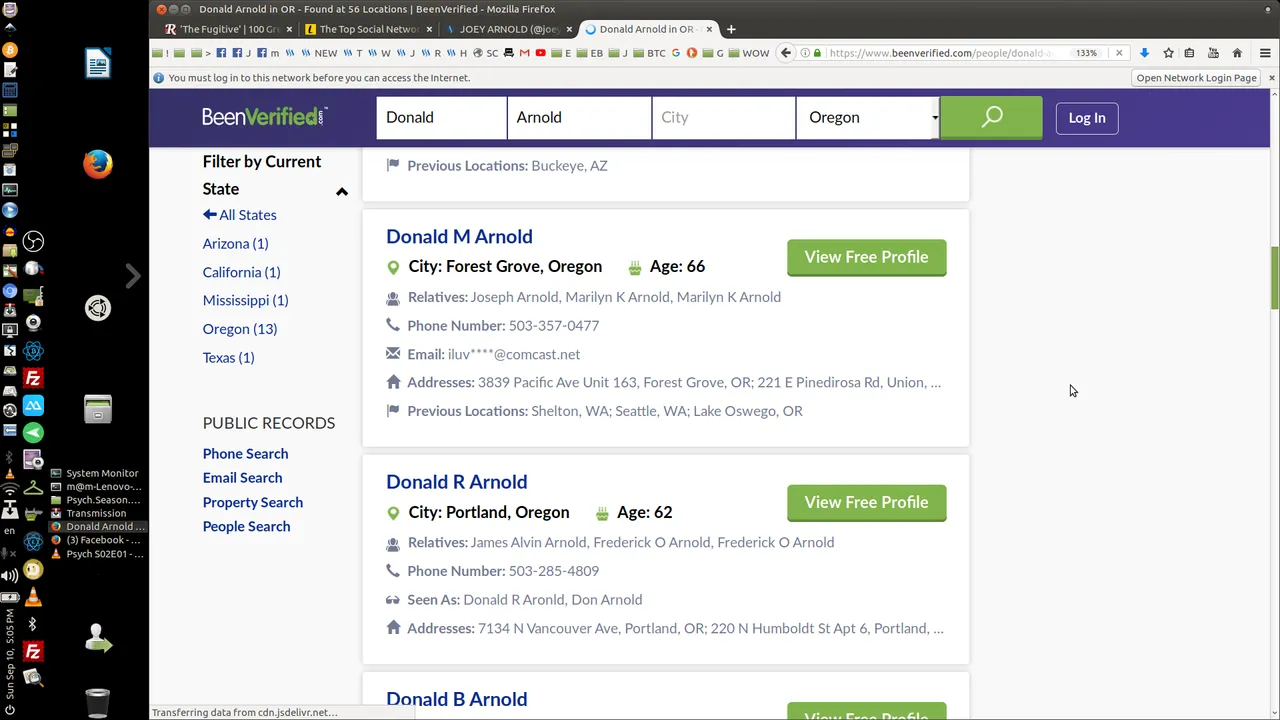Open the Donald M Arnold name link
This screenshot has width=1280, height=720.
459,236
